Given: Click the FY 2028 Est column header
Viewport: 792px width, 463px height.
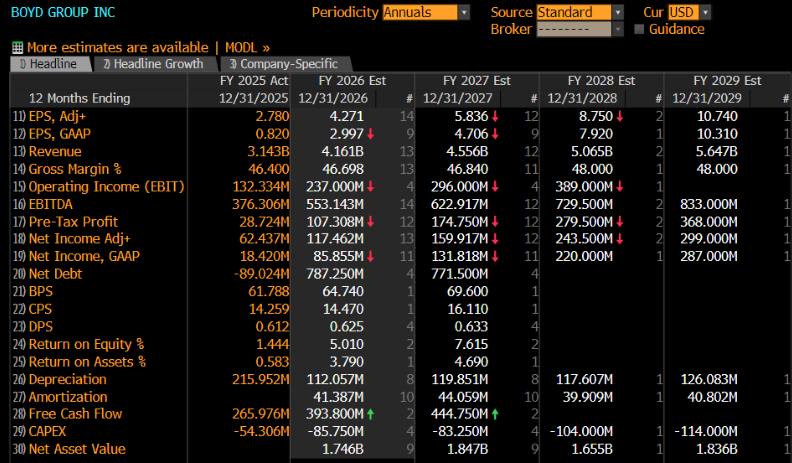Looking at the screenshot, I should coord(602,81).
